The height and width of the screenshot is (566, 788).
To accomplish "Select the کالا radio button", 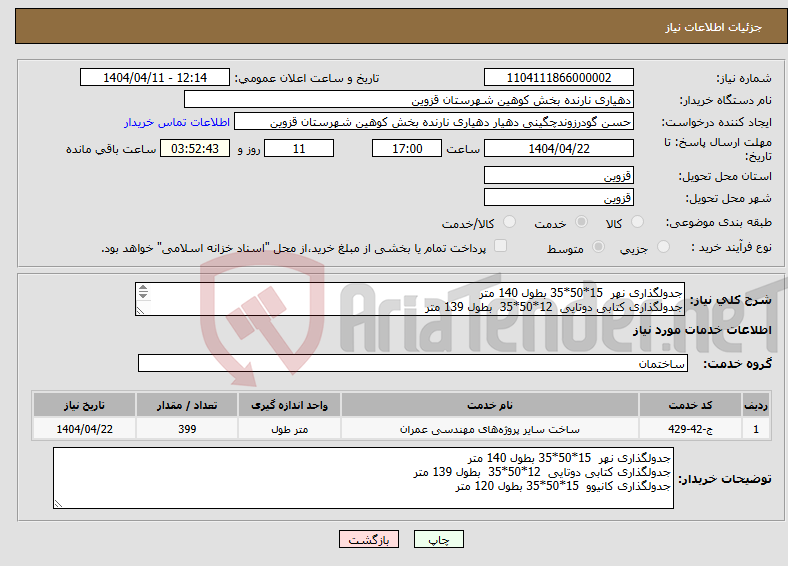I will [637, 222].
